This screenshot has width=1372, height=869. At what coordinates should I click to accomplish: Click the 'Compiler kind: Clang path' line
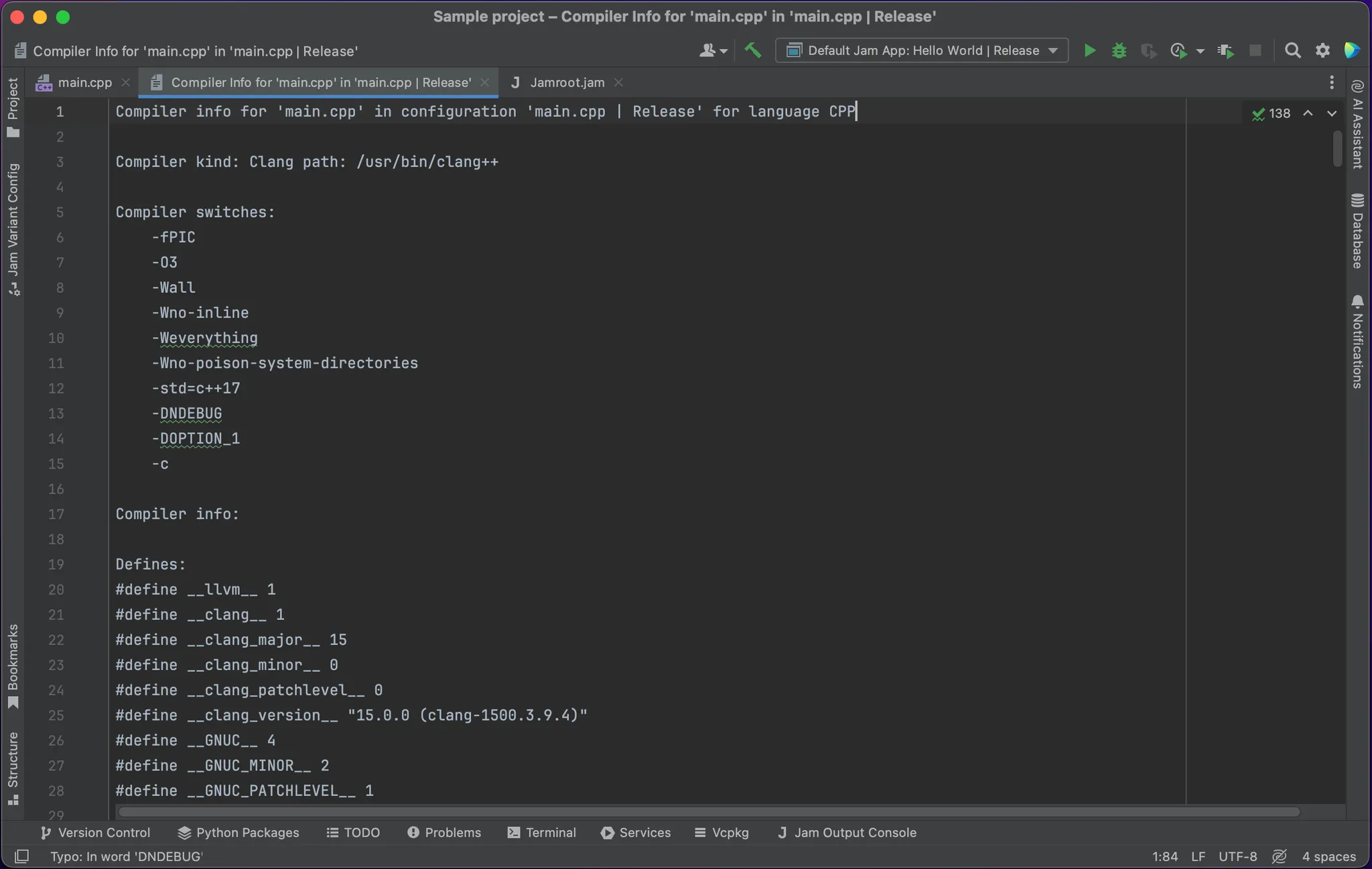point(307,162)
